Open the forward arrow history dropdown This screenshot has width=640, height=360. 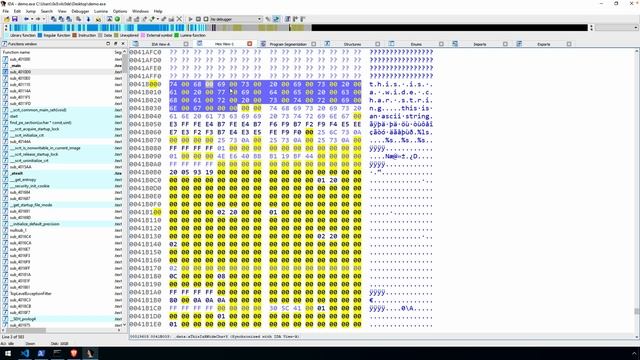click(x=43, y=19)
